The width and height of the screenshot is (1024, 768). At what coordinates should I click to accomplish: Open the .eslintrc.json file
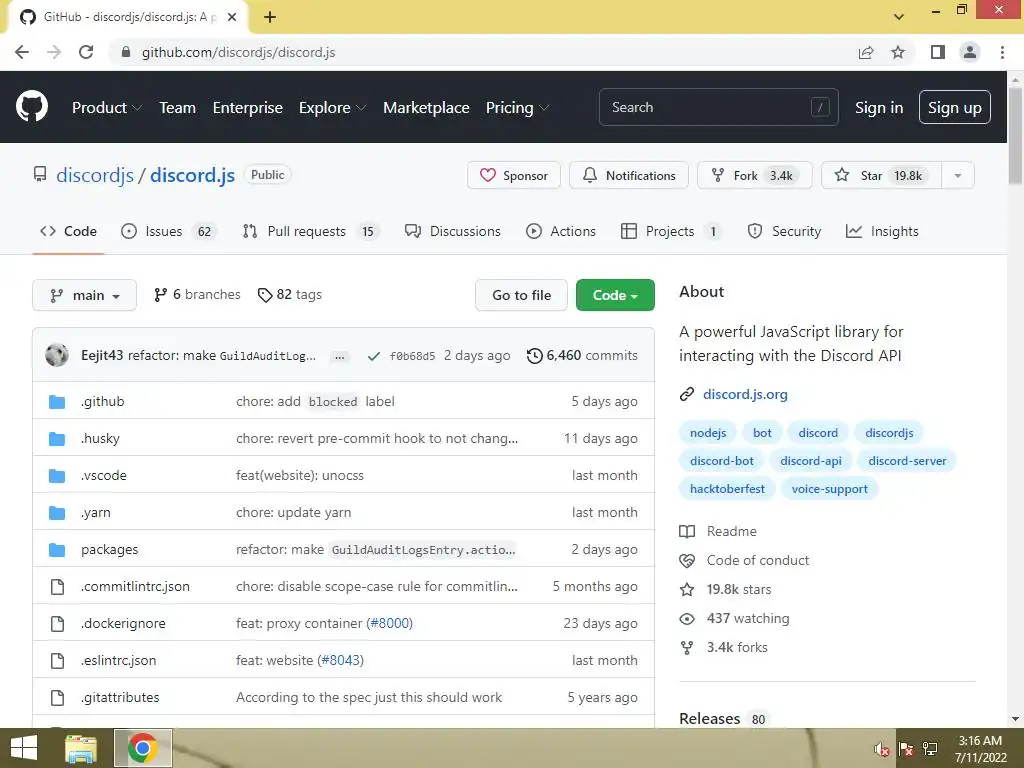118,660
